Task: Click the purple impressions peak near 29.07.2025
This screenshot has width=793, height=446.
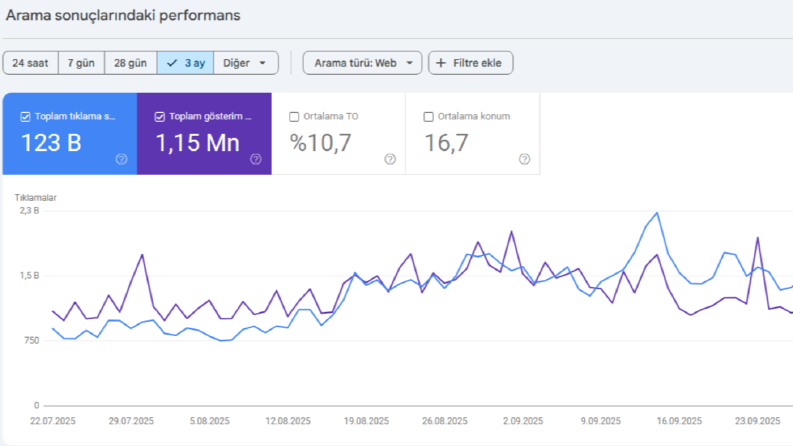Action: point(142,255)
